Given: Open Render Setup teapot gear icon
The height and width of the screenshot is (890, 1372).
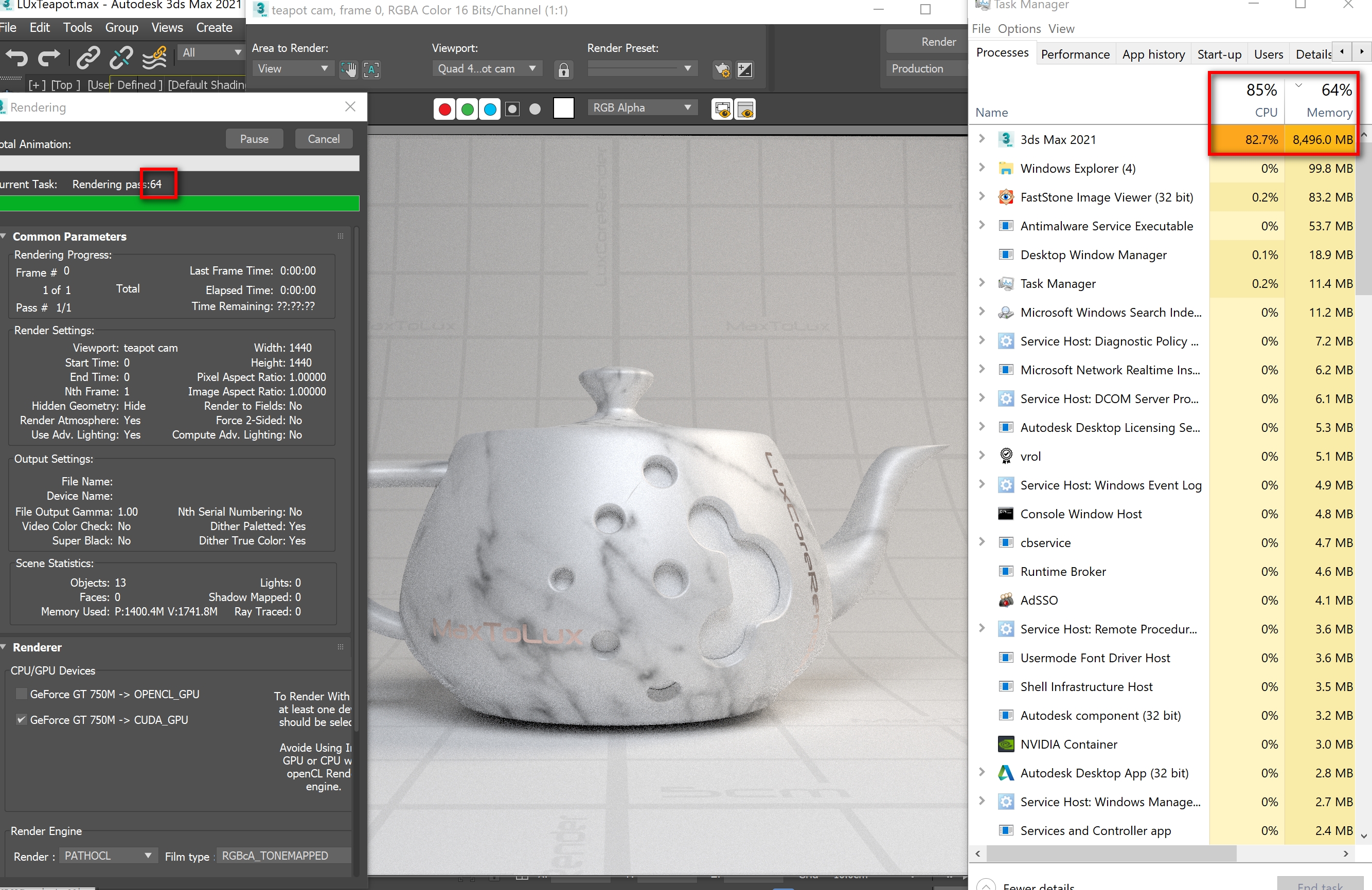Looking at the screenshot, I should (x=722, y=70).
